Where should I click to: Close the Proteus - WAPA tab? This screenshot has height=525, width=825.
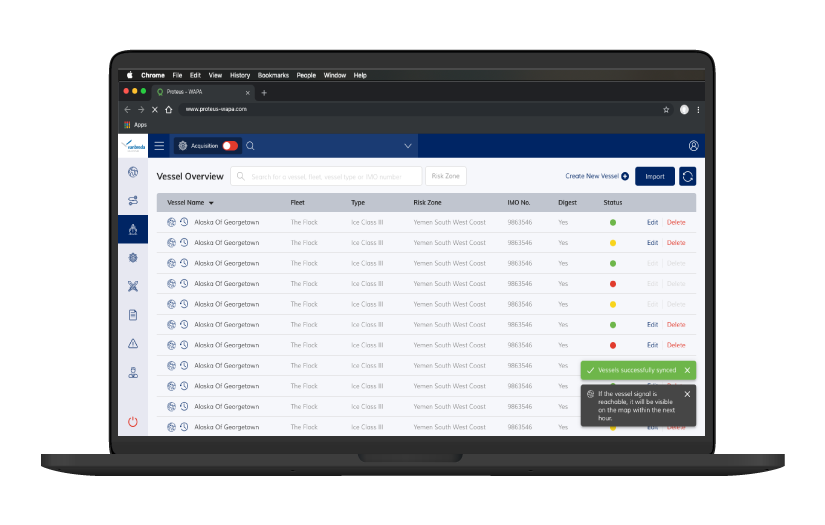tap(247, 93)
